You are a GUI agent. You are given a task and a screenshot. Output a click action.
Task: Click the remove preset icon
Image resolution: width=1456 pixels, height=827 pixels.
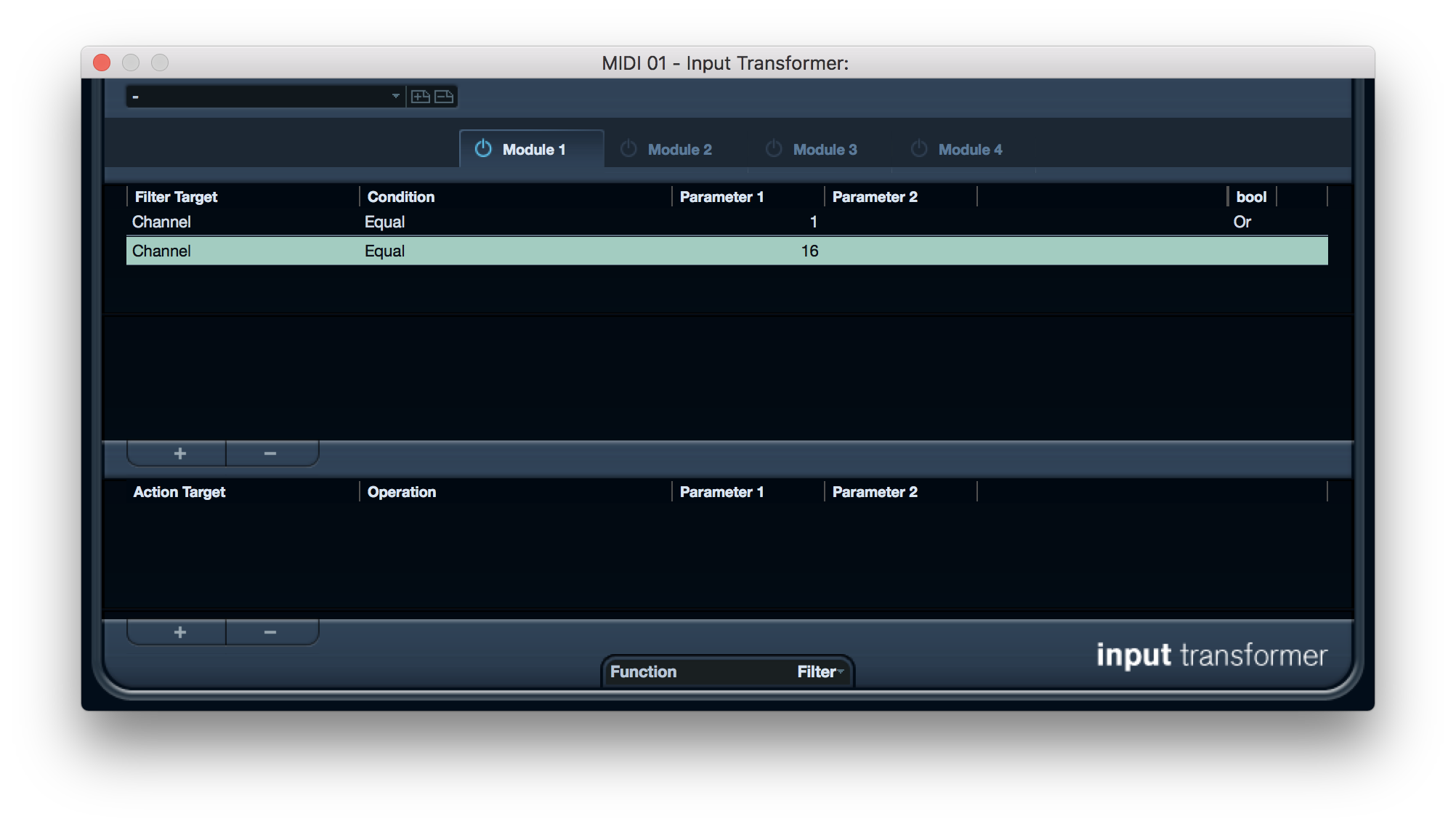click(x=444, y=97)
